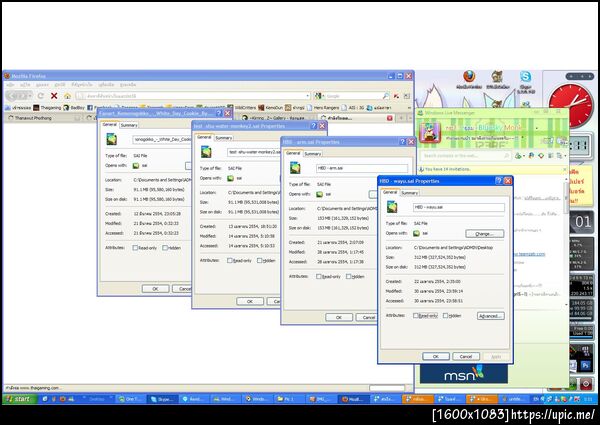Image resolution: width=600 pixels, height=425 pixels.
Task: Click help question mark in HBD - arm.sai Properties
Action: pos(402,142)
